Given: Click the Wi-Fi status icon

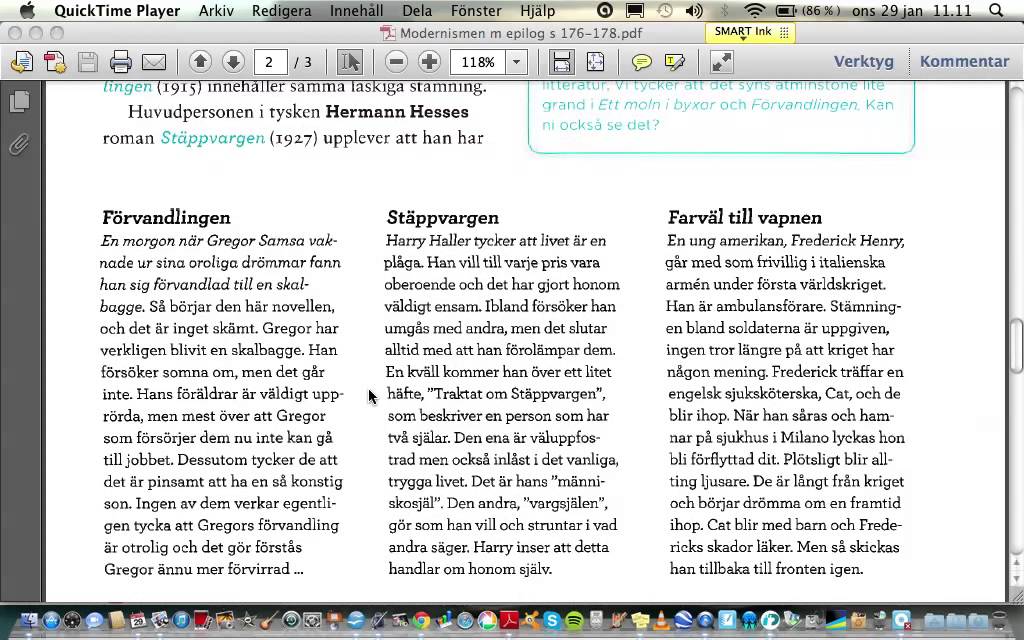Looking at the screenshot, I should point(754,10).
